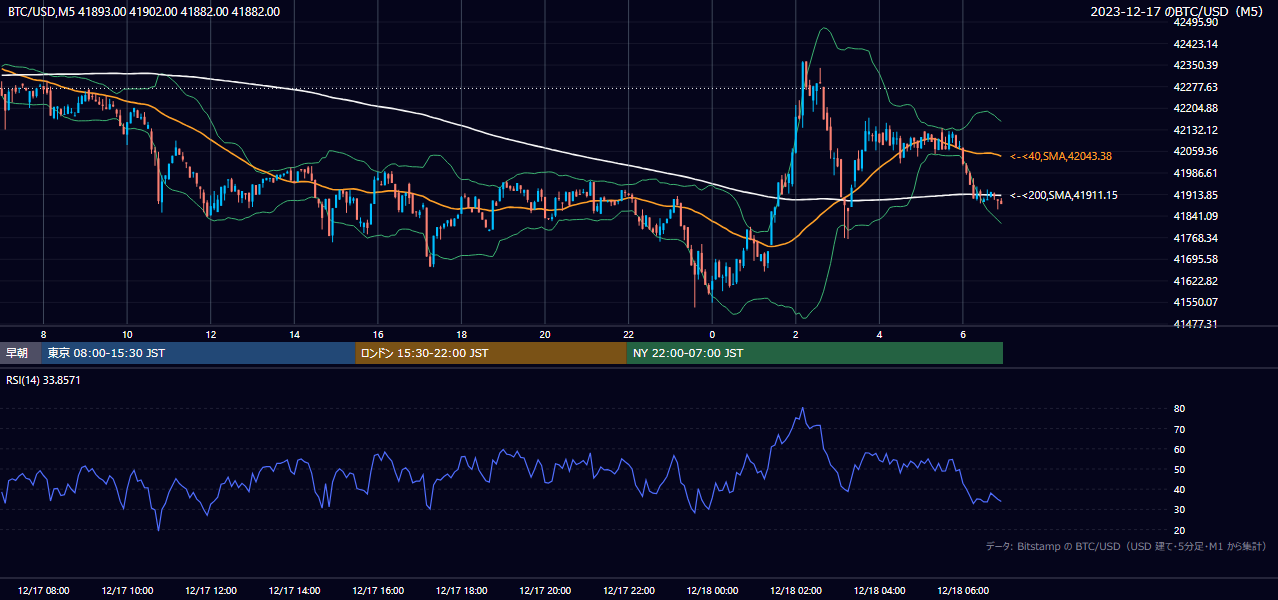Click price axis label 42277.63
Screen dimensions: 1278x600
(1195, 87)
